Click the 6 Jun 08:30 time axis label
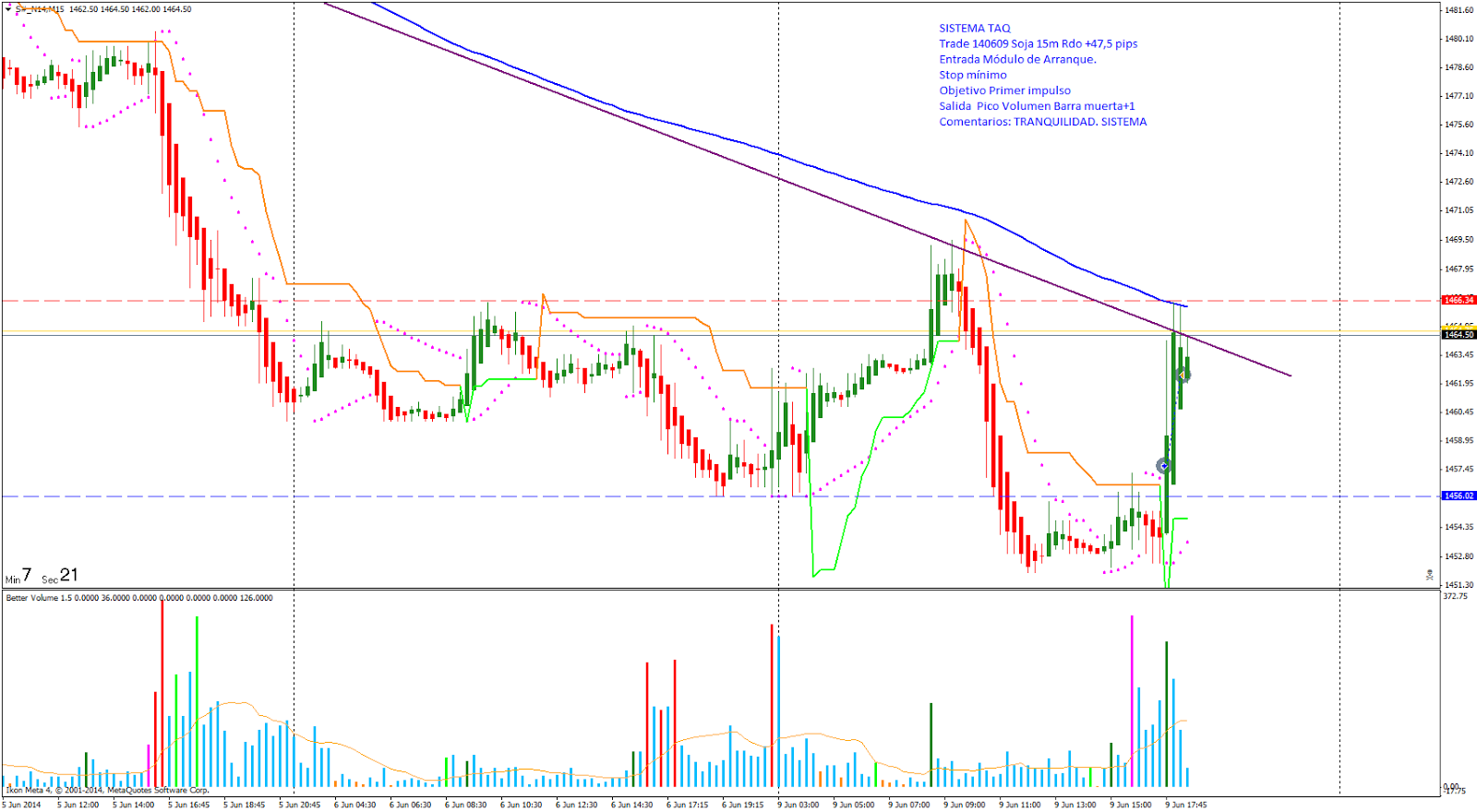The image size is (1477, 812). (465, 805)
